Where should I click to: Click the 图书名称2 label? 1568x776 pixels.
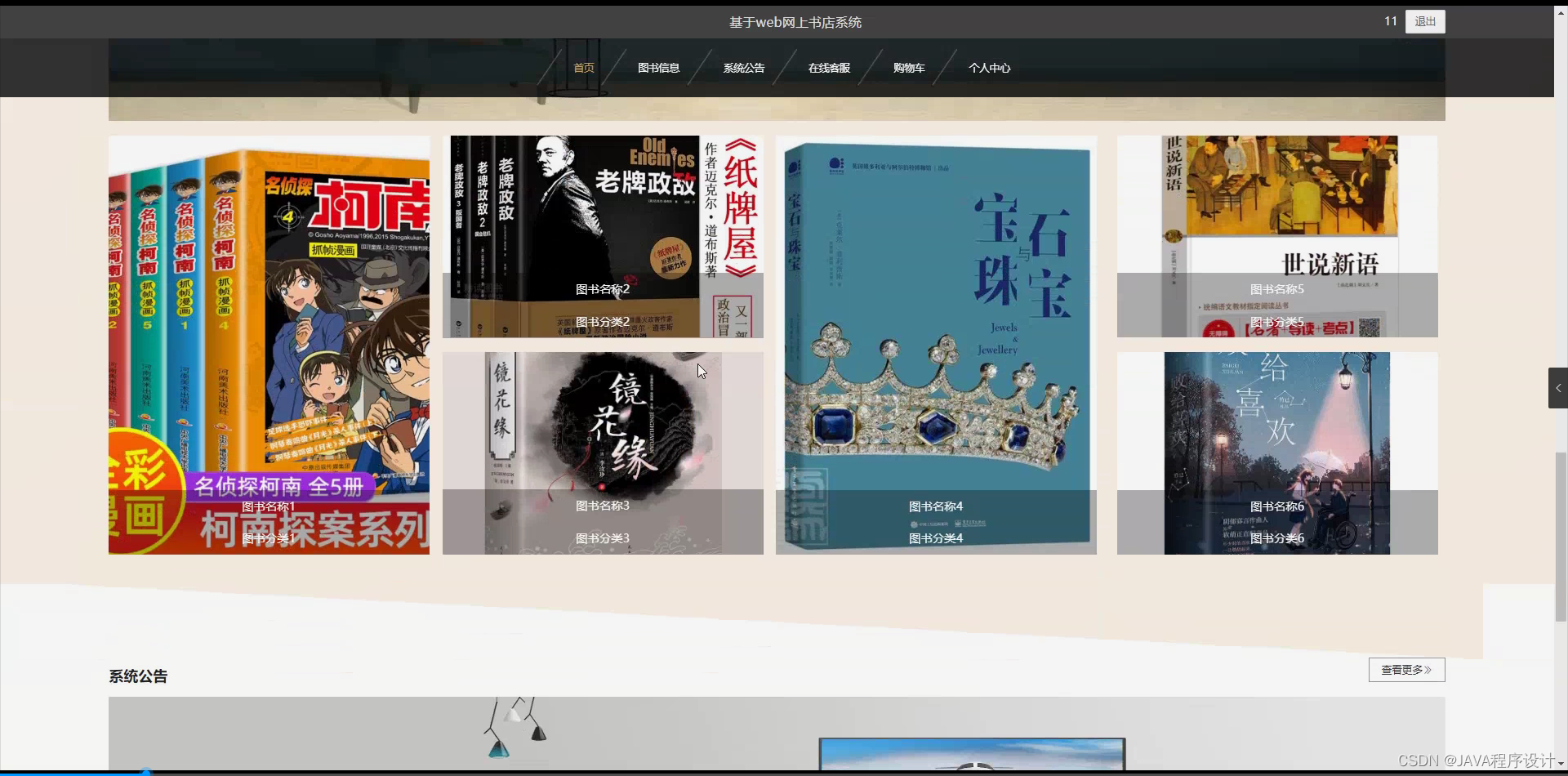point(603,289)
